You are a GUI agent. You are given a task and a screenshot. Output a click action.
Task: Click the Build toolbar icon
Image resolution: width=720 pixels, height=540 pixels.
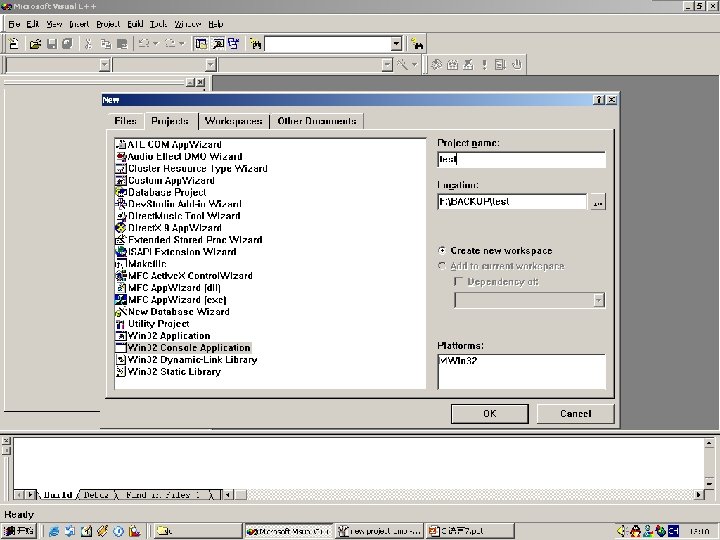point(452,65)
